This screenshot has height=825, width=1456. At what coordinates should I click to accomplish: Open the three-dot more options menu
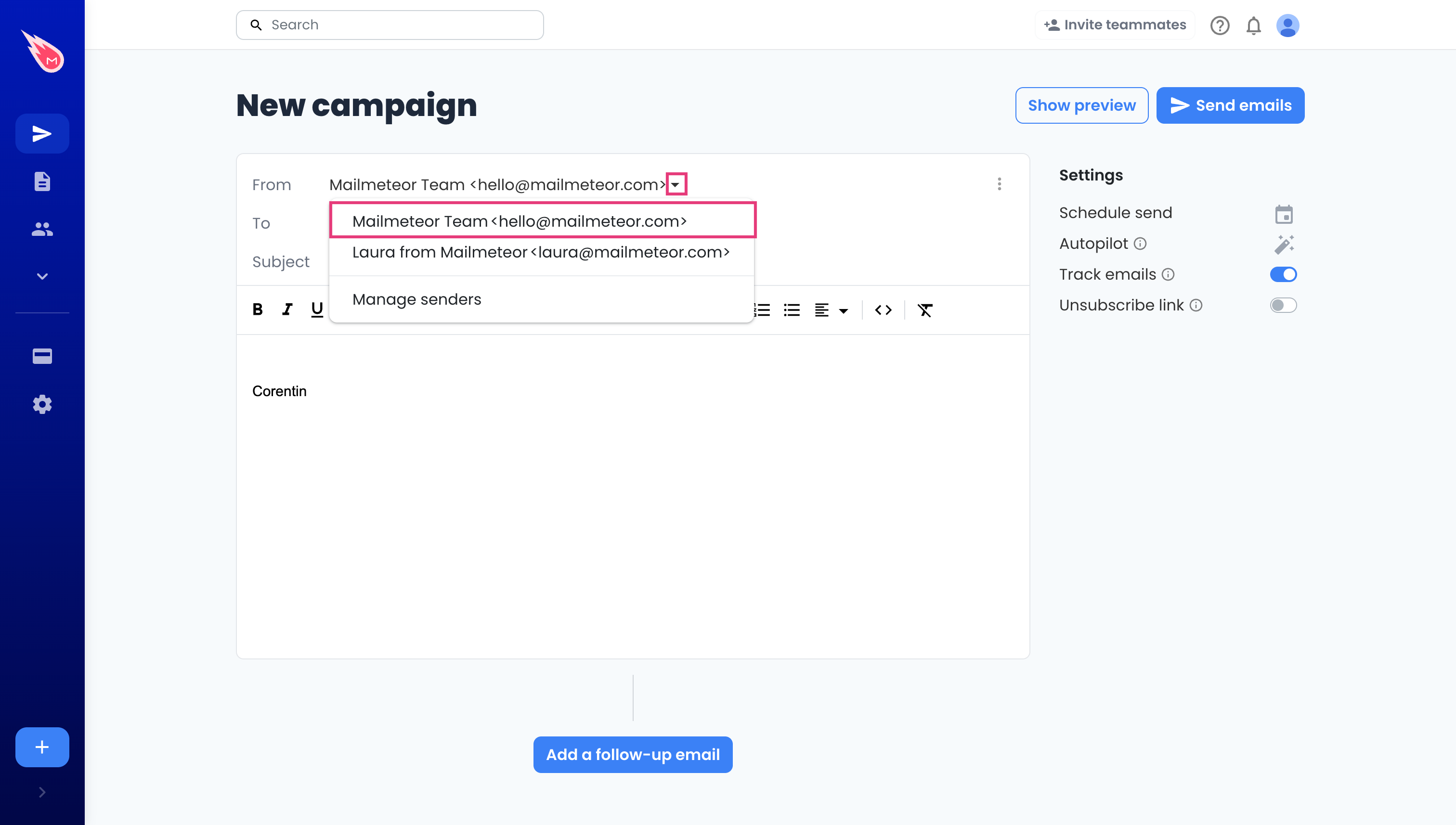[999, 184]
